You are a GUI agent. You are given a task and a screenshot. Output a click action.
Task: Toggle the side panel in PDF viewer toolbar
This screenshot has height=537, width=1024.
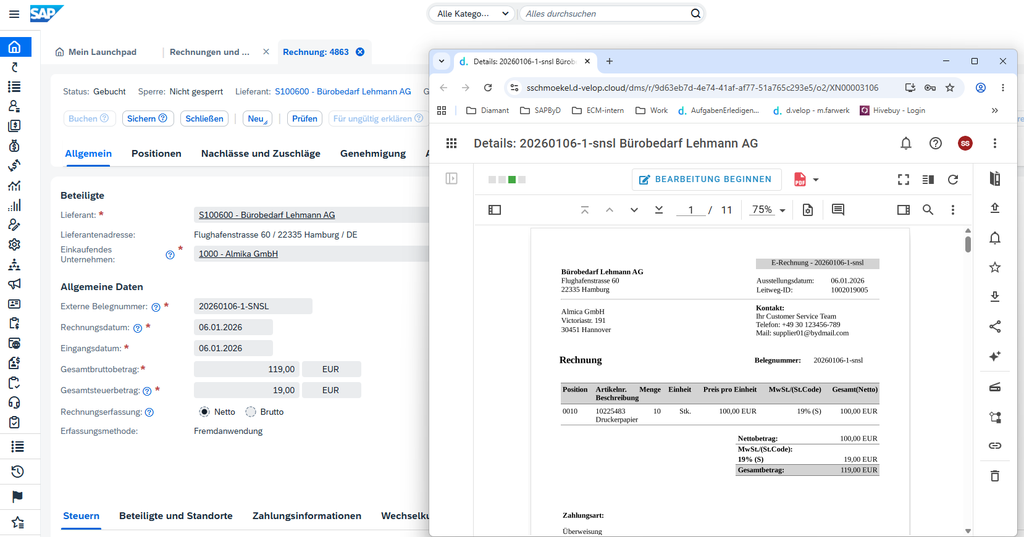(x=903, y=210)
